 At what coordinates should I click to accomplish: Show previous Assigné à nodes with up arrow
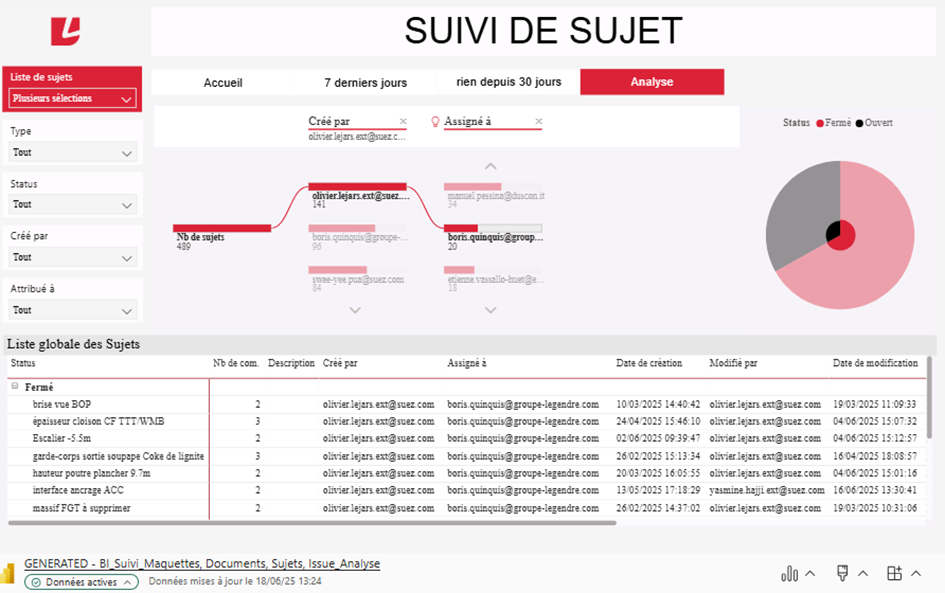pos(491,166)
